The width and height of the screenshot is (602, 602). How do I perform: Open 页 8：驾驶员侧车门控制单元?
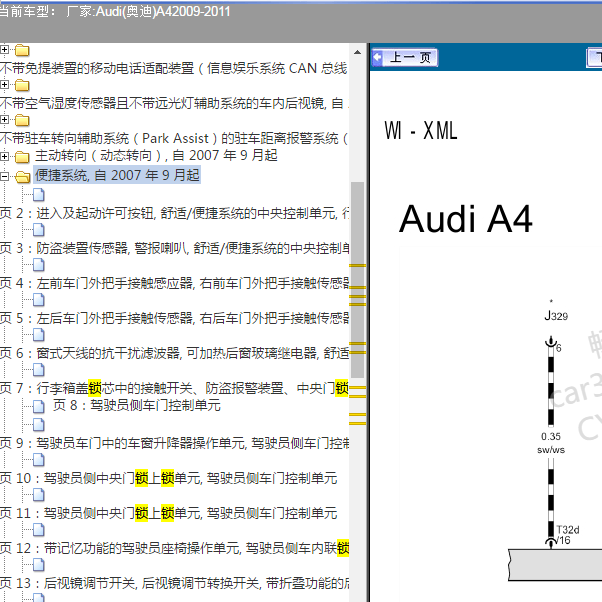click(x=137, y=405)
